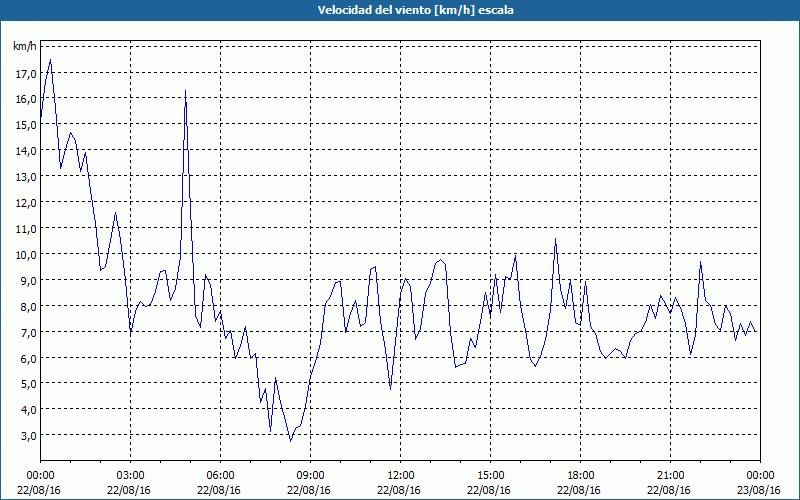Pick the '21:00' time axis label
The image size is (800, 500).
(x=670, y=476)
